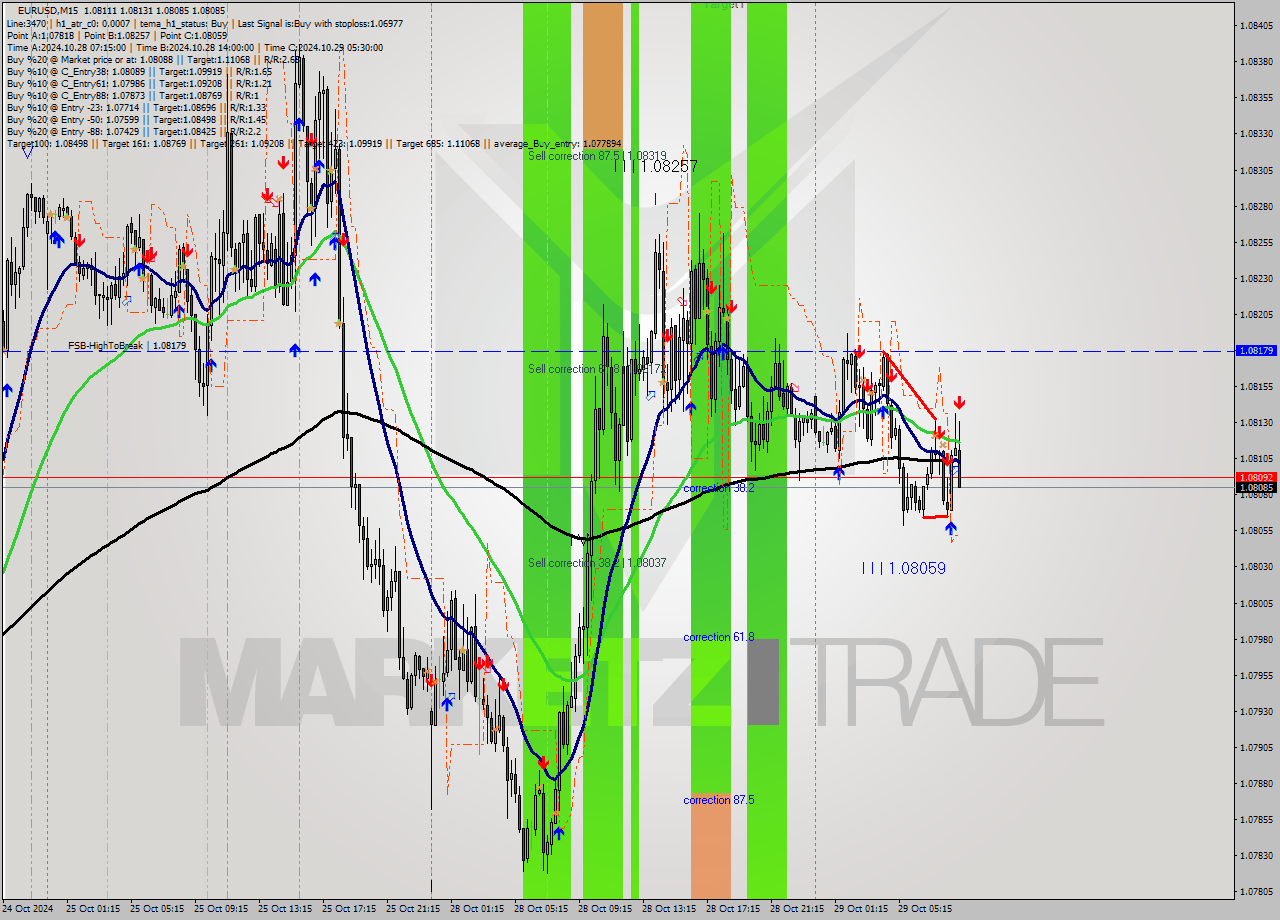Select the blue 'correction 38.2' label

click(x=719, y=488)
